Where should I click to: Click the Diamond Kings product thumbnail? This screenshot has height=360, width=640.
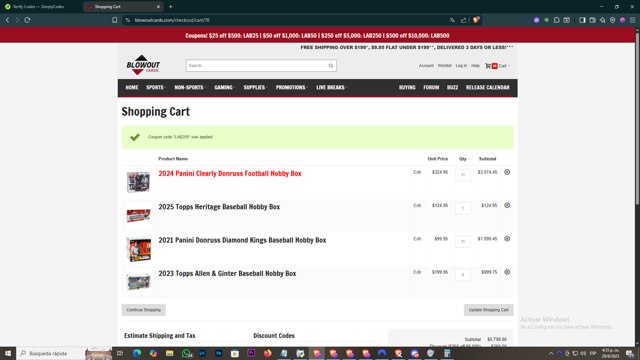138,249
